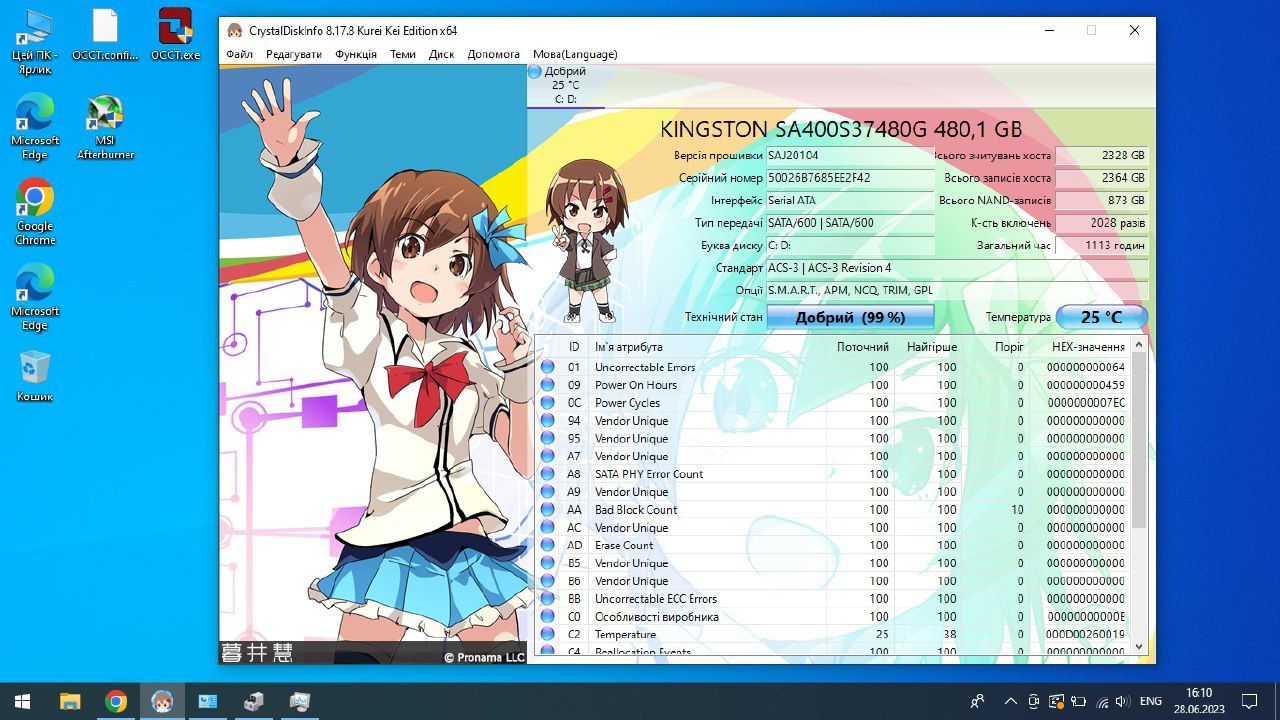Open the Мова(Language) menu
The image size is (1280, 720).
(x=575, y=54)
